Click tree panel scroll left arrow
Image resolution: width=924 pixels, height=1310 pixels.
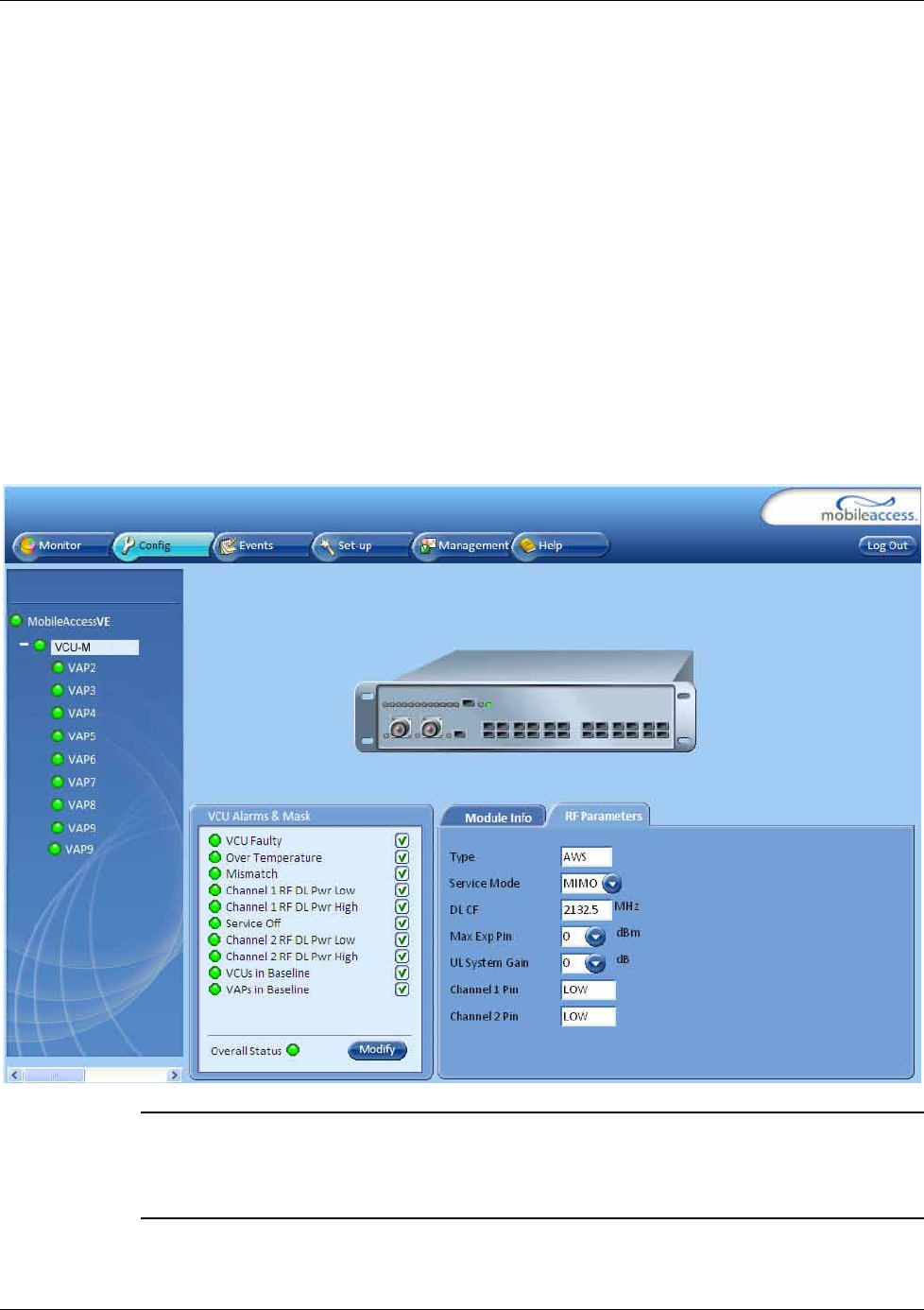point(14,1076)
